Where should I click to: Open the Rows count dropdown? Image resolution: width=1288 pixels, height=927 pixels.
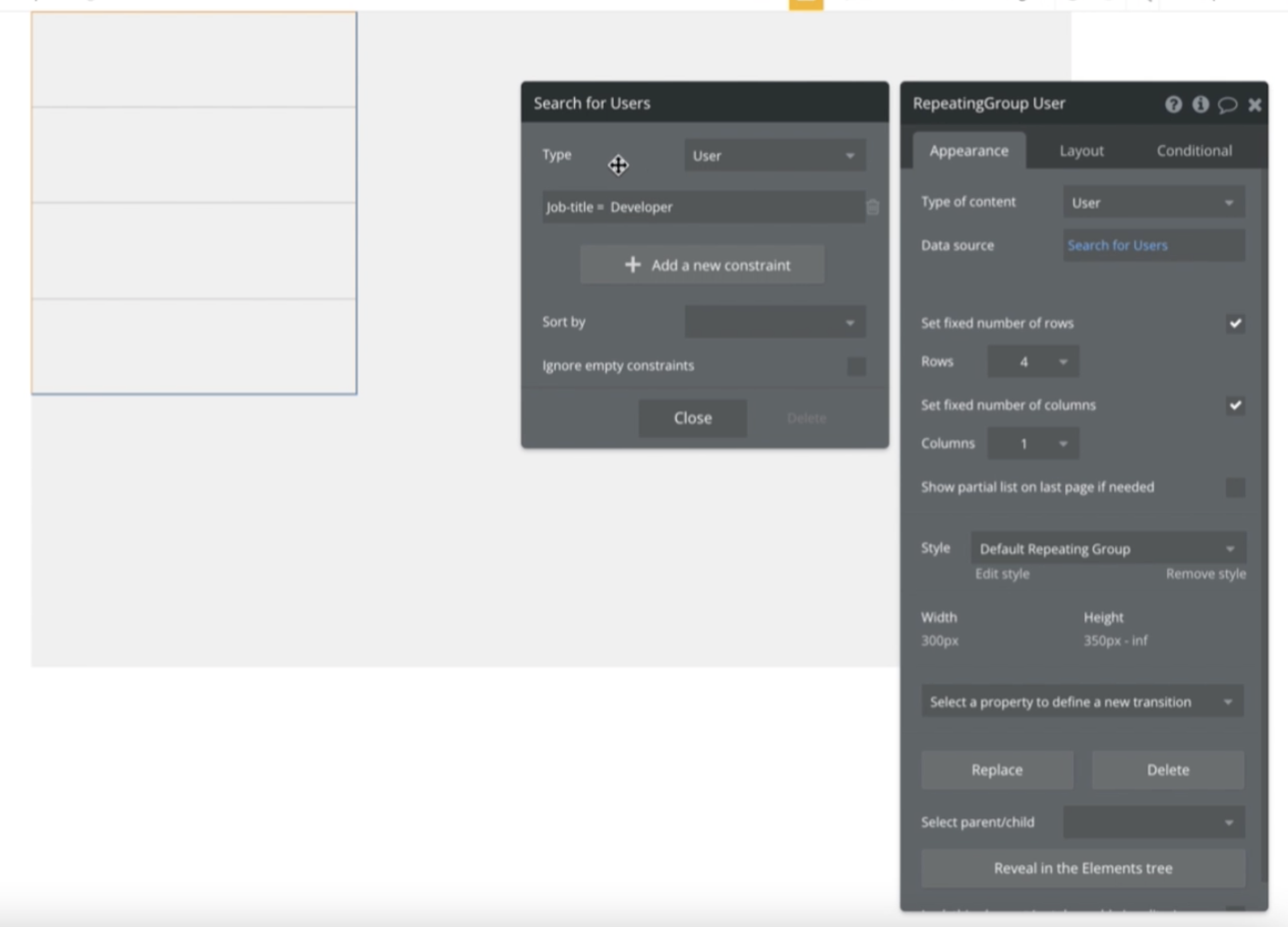point(1032,362)
